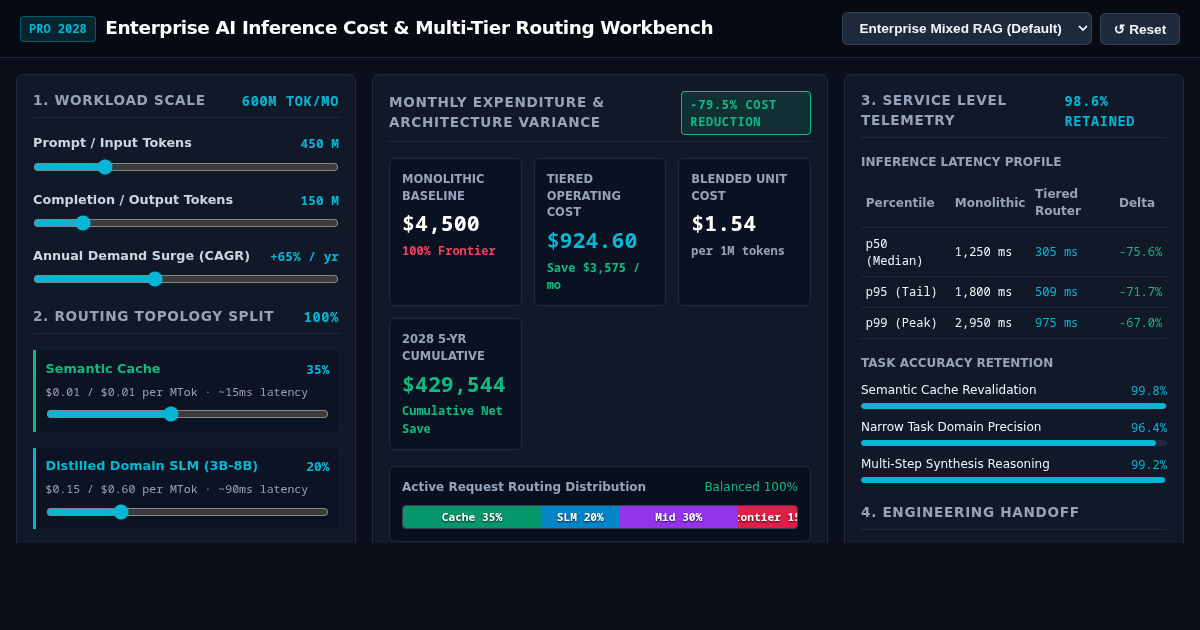The width and height of the screenshot is (1200, 630).
Task: Click the p50 monolithic 1,250 ms cell
Action: pyautogui.click(x=983, y=252)
